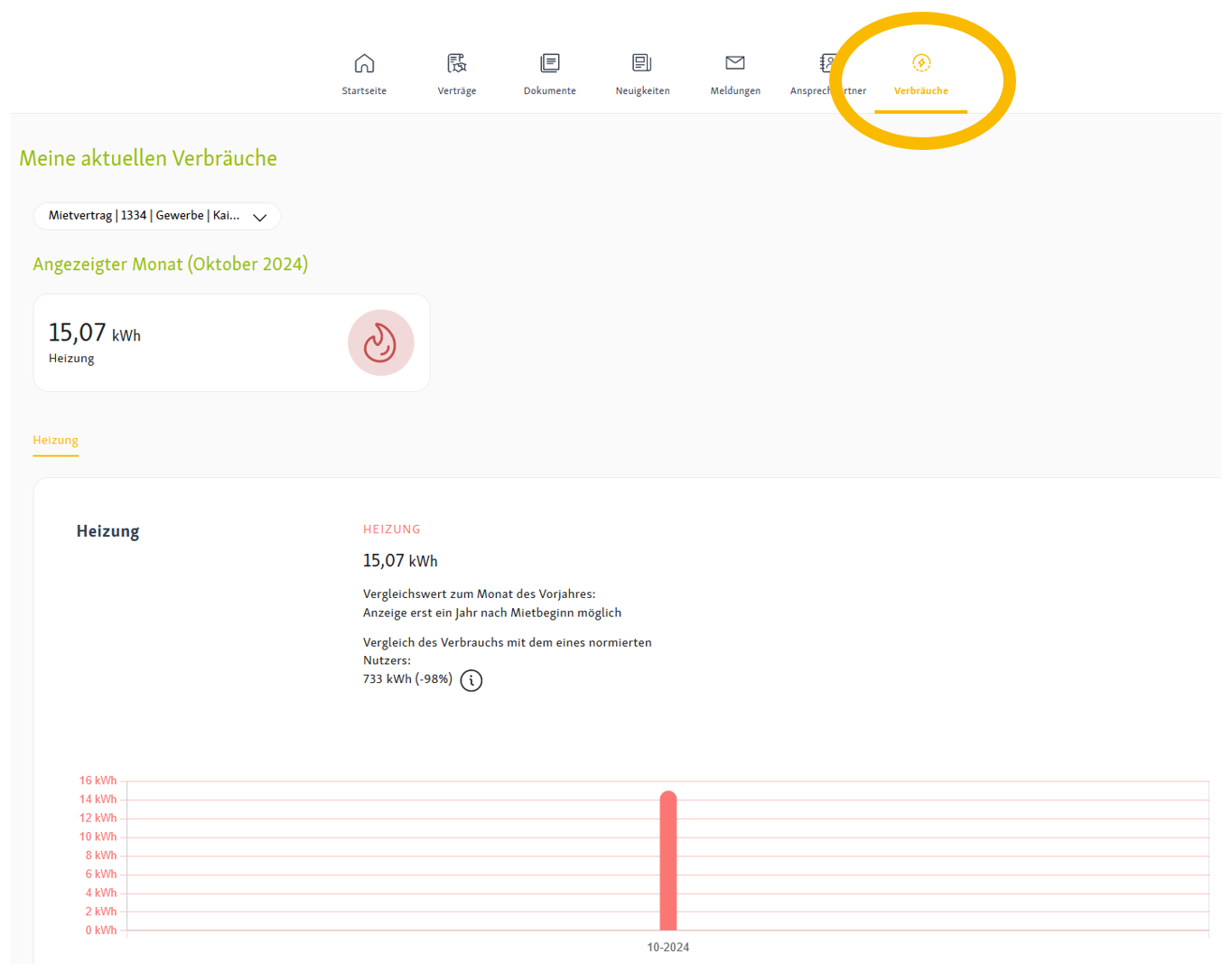Click the red HEIZUNG caption label

[x=392, y=529]
